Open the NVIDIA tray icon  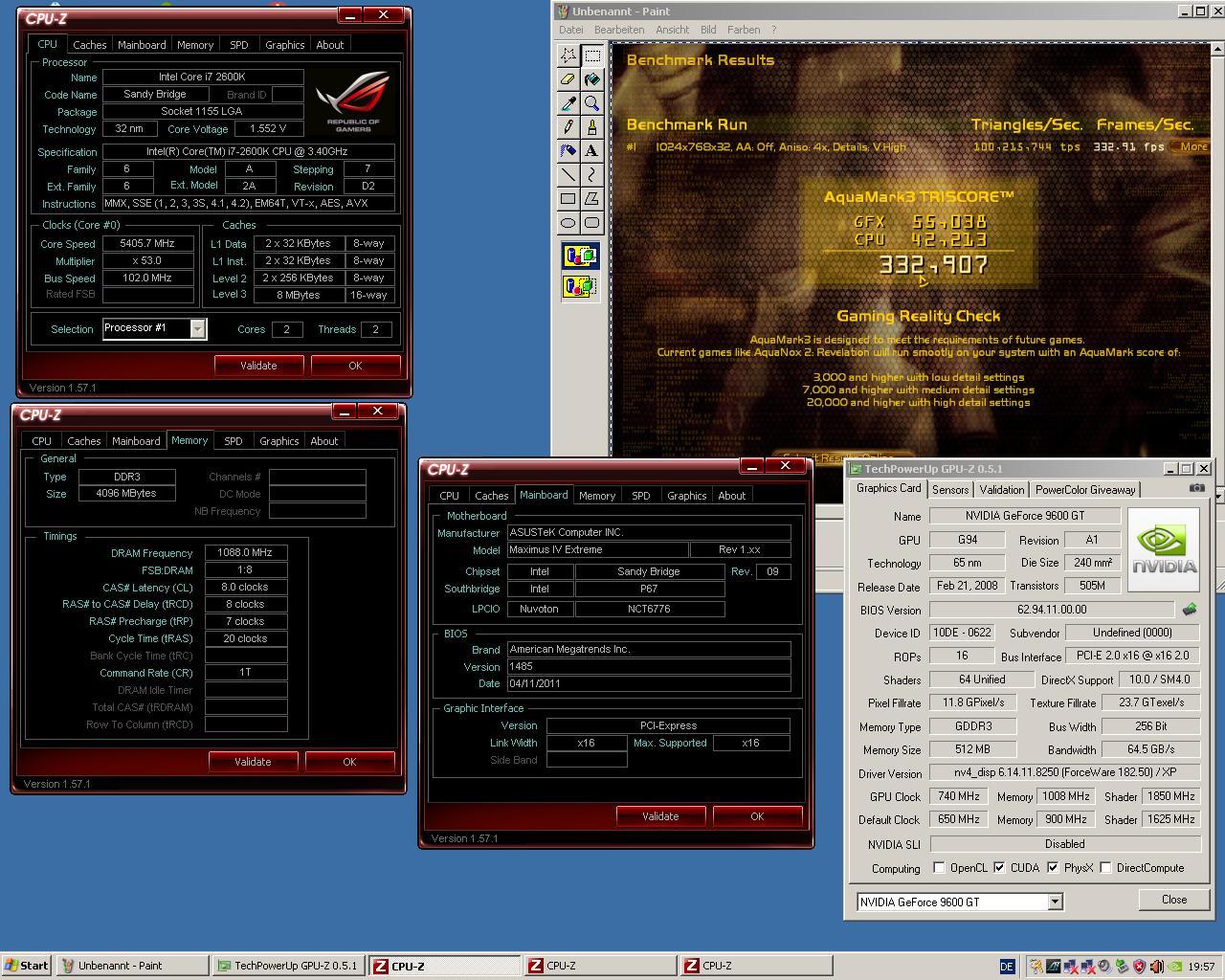tap(1174, 967)
